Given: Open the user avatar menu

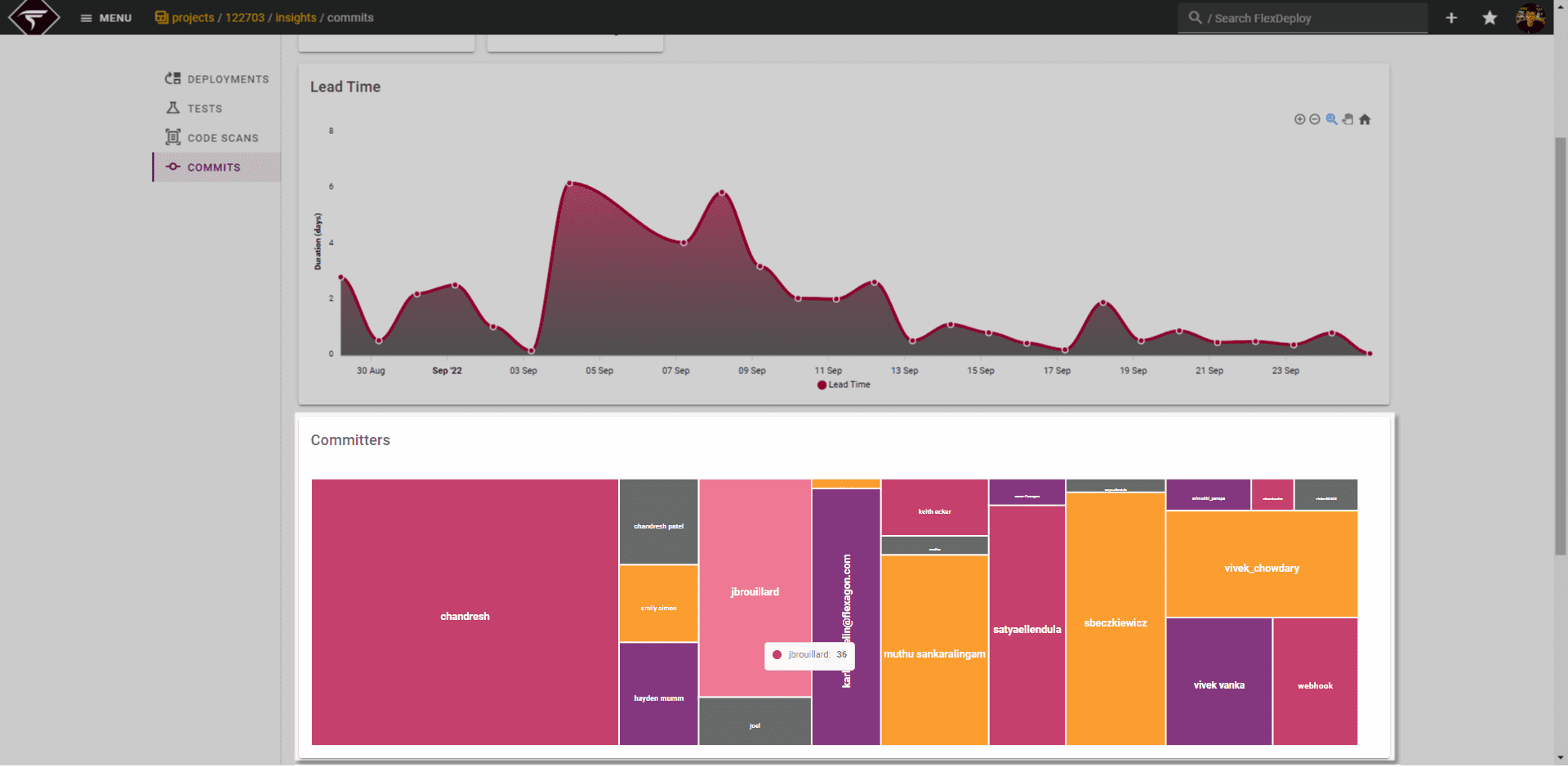Looking at the screenshot, I should point(1530,17).
